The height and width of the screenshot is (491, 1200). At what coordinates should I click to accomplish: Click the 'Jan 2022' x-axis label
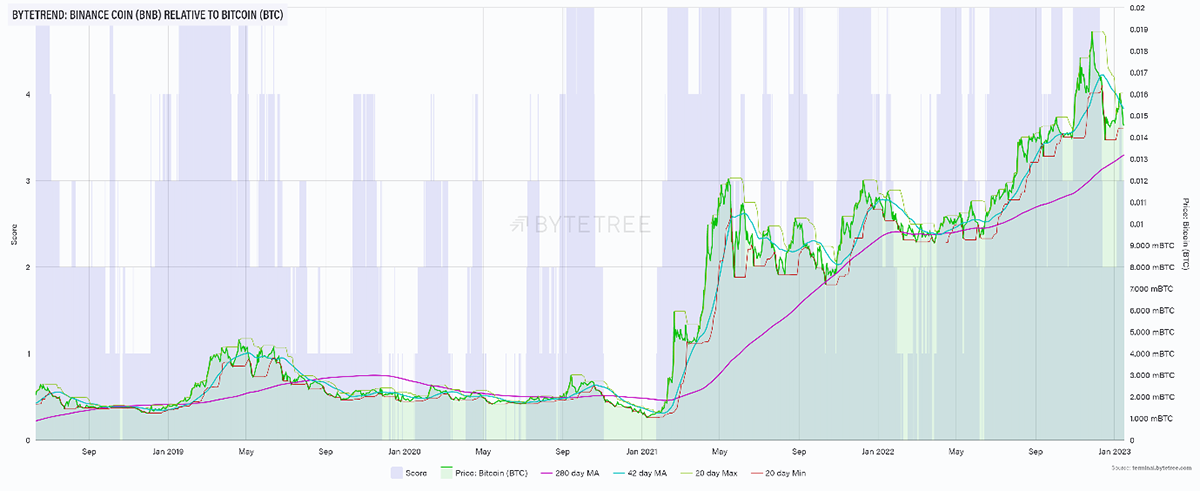[877, 451]
